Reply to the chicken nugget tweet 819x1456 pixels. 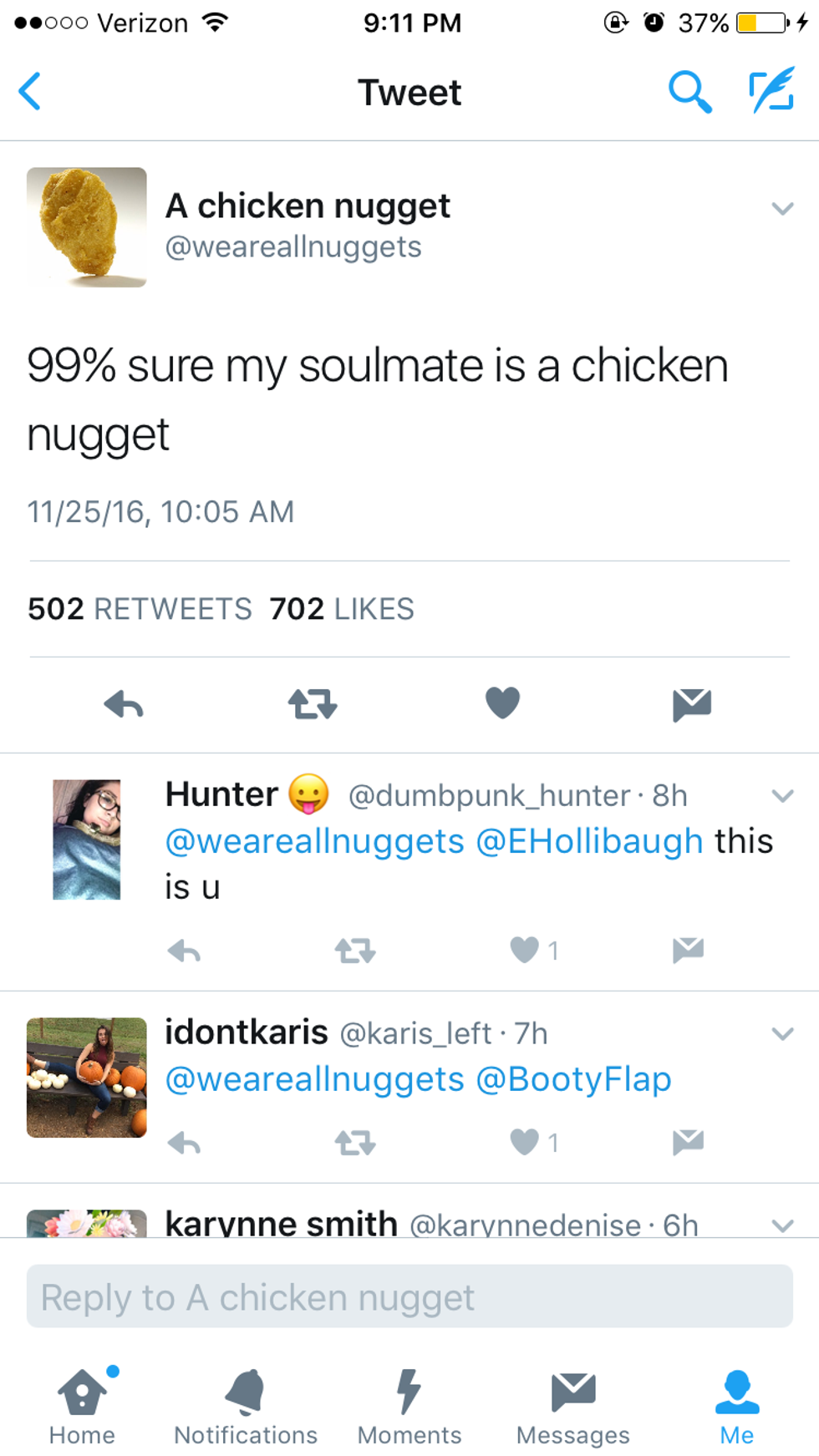click(124, 704)
